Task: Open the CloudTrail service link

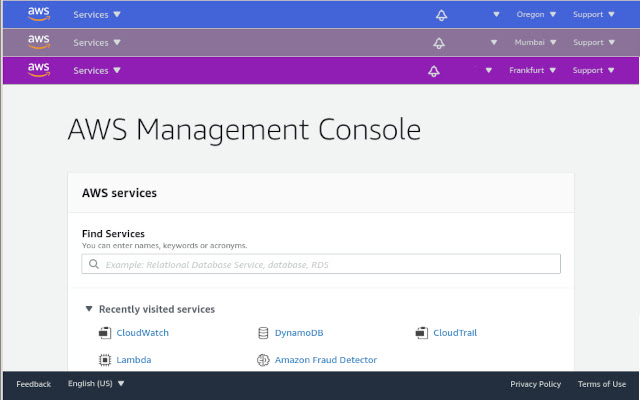Action: (455, 333)
